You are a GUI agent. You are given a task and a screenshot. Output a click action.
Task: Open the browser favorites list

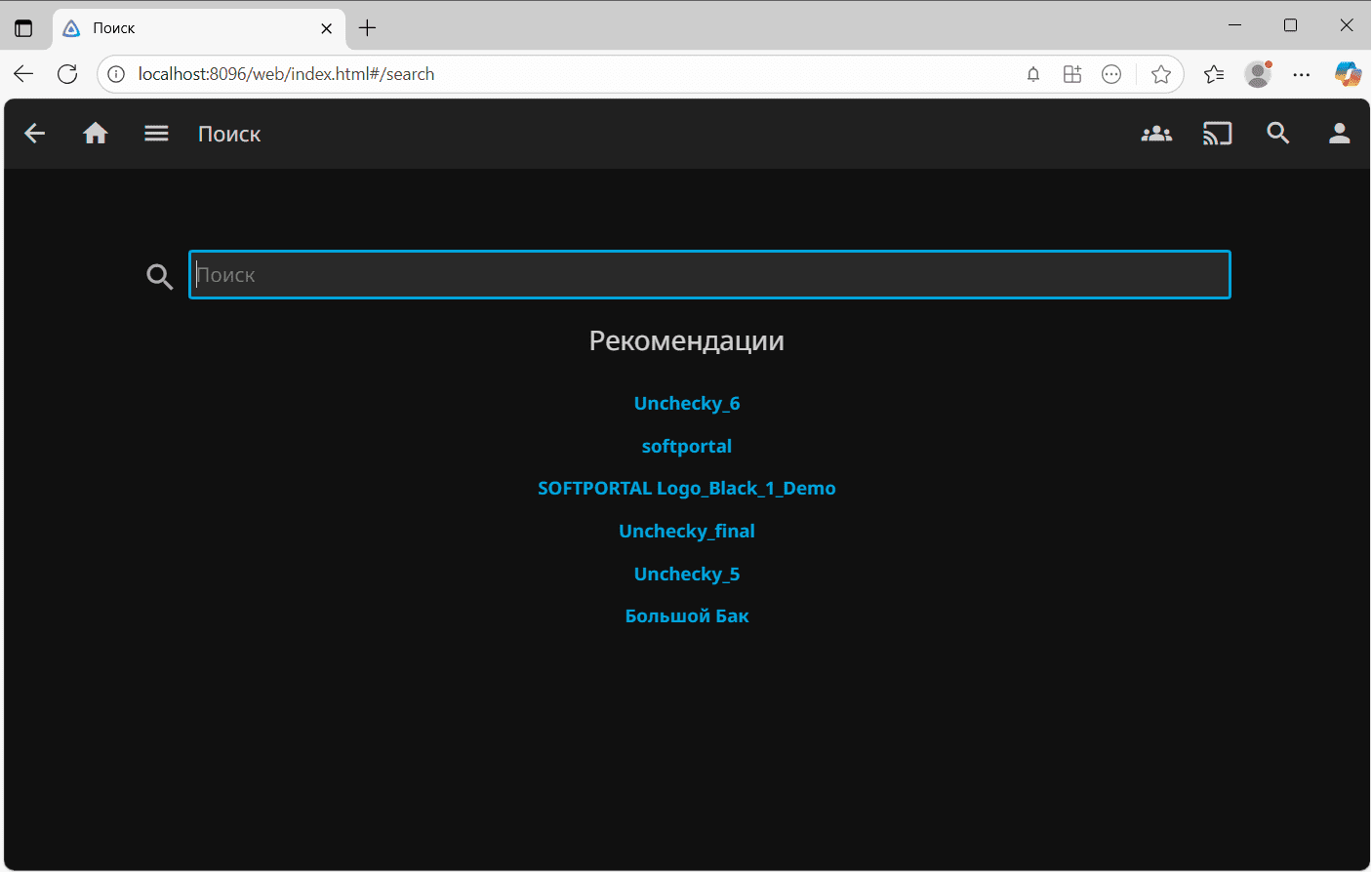coord(1214,74)
